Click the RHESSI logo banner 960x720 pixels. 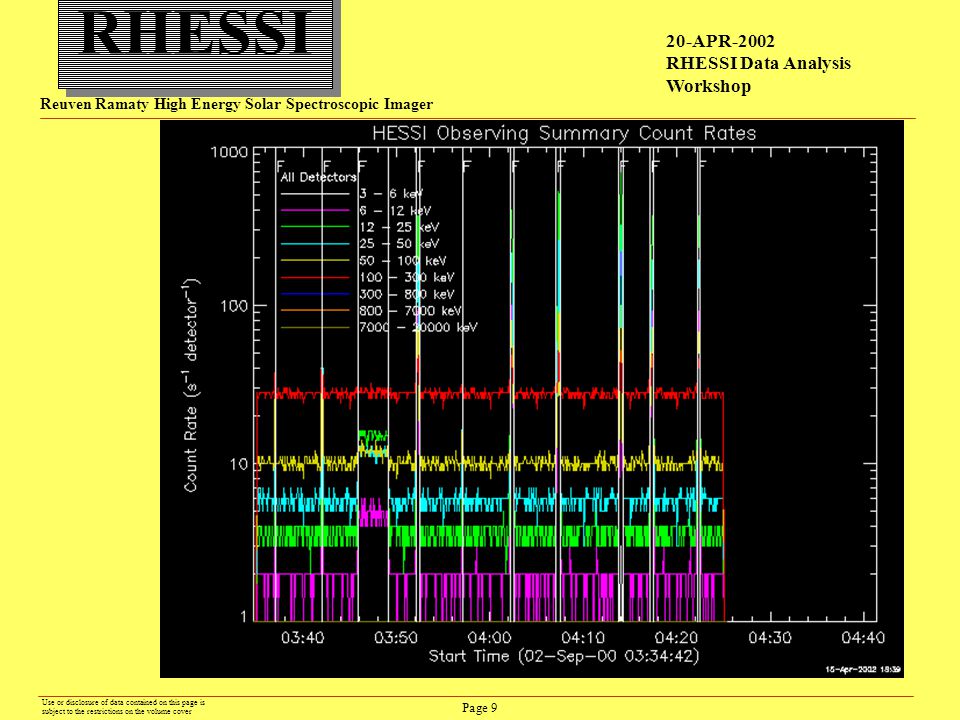196,44
